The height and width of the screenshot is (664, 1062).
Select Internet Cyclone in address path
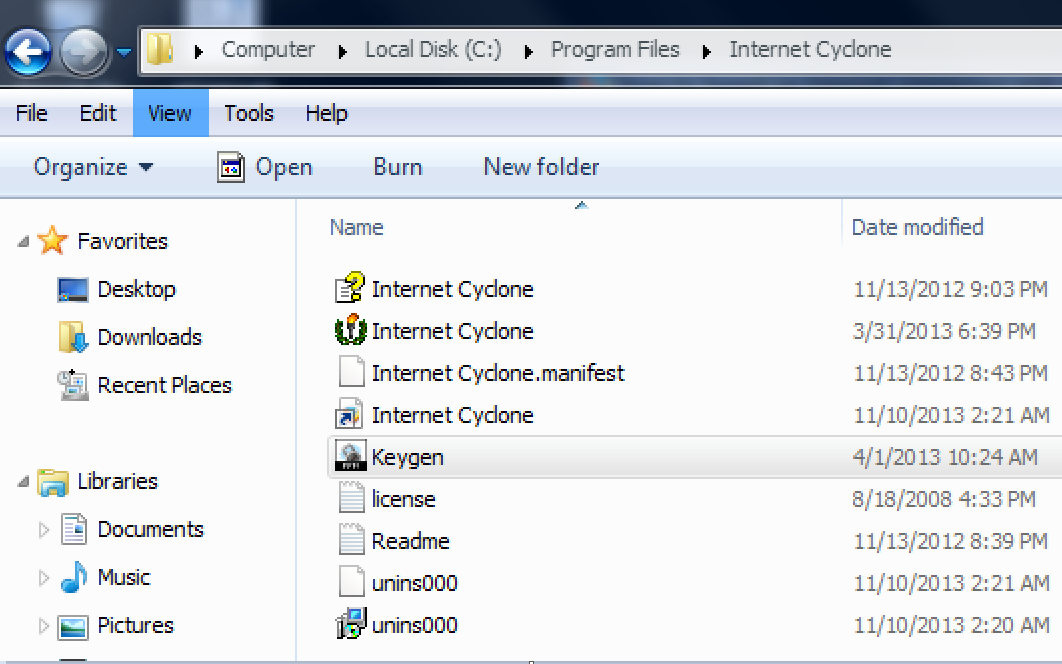pyautogui.click(x=810, y=49)
